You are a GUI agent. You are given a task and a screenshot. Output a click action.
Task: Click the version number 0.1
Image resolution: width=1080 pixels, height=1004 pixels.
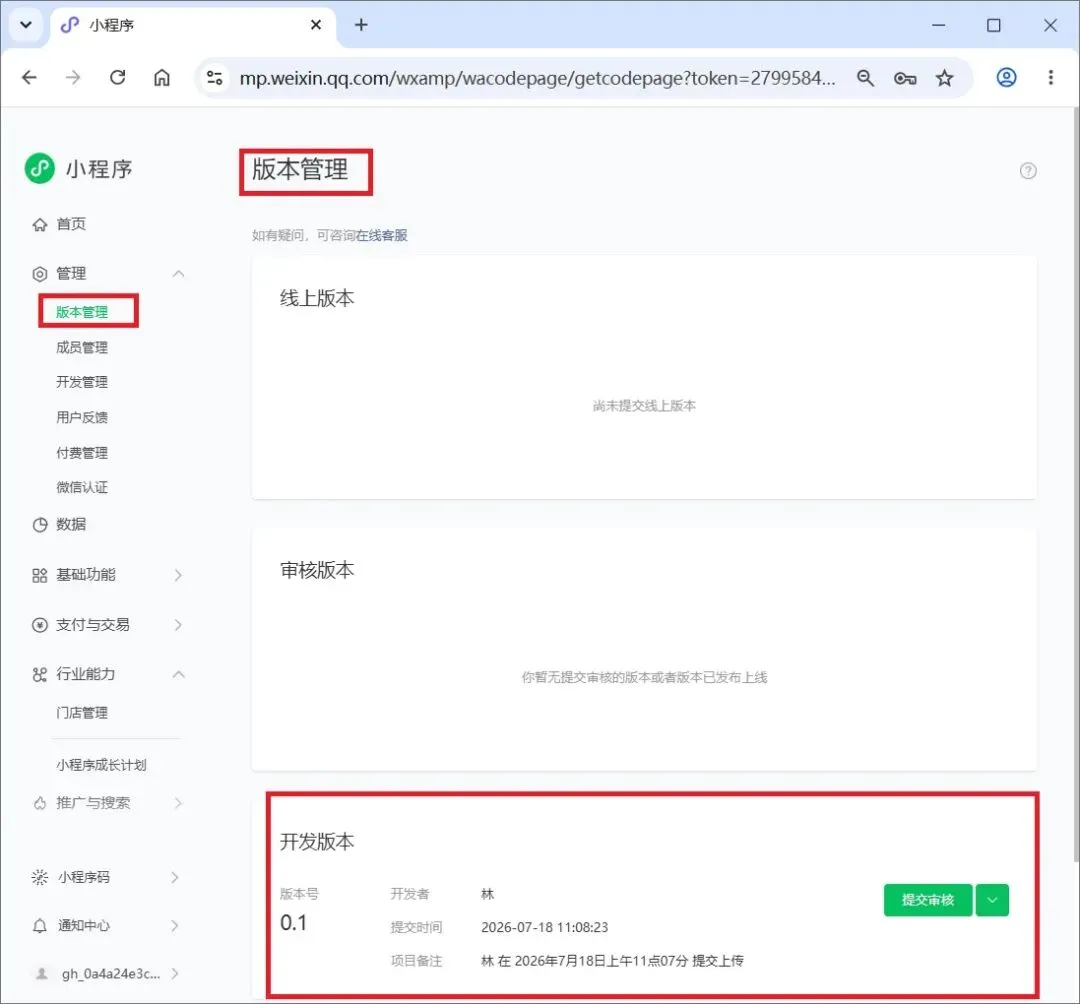pos(293,923)
